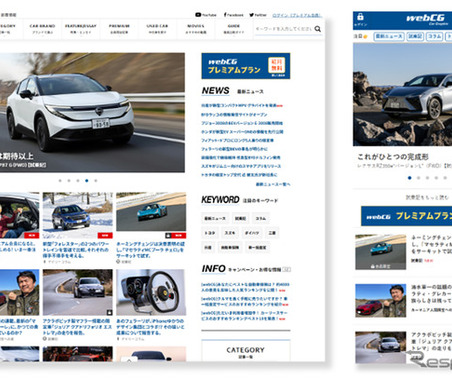Open the PREMIUM menu

pos(119,29)
